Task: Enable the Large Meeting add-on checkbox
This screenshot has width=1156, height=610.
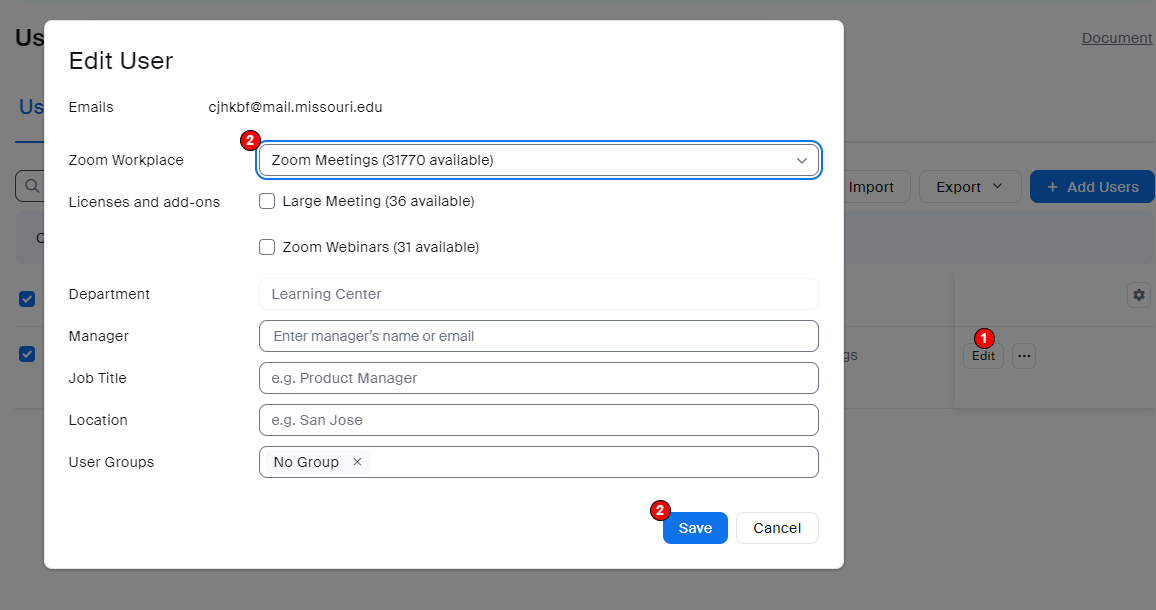Action: (x=267, y=201)
